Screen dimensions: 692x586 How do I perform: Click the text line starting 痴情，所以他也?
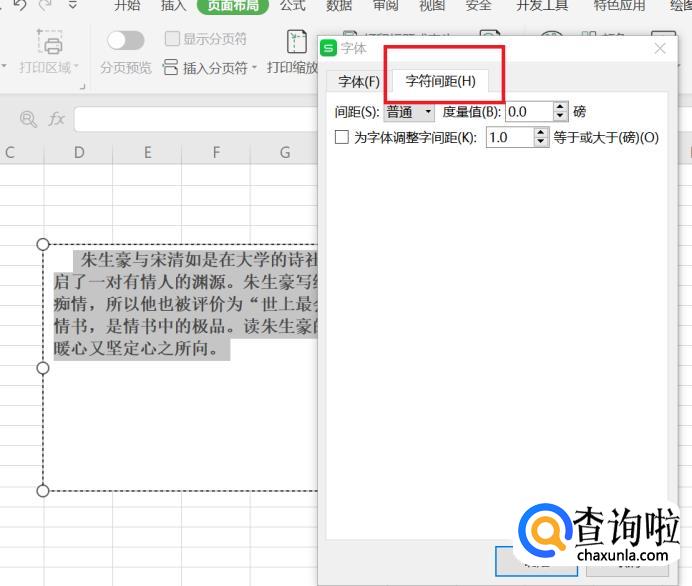[x=186, y=304]
